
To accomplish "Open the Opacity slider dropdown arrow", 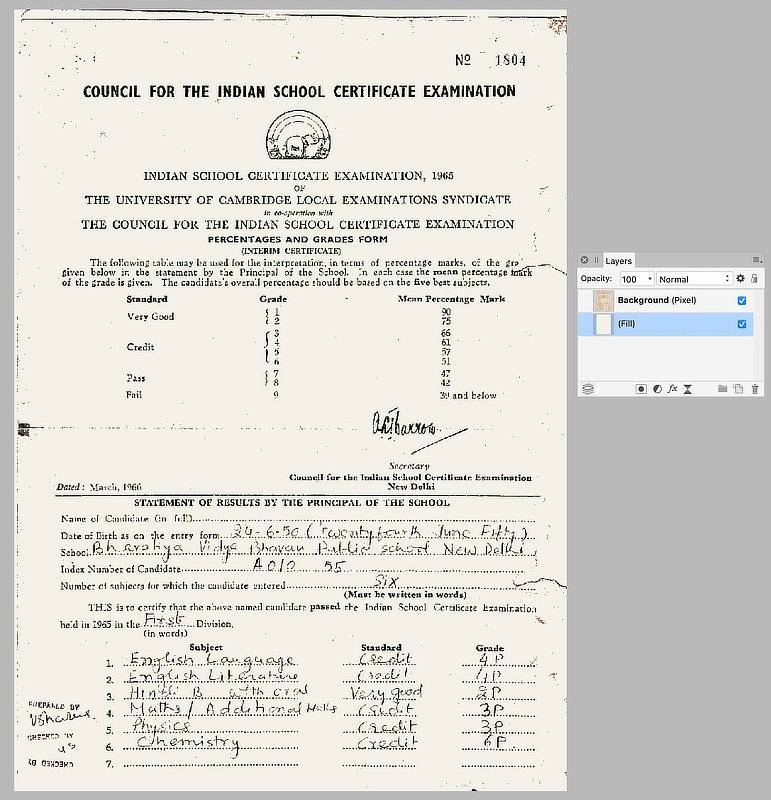I will (650, 279).
